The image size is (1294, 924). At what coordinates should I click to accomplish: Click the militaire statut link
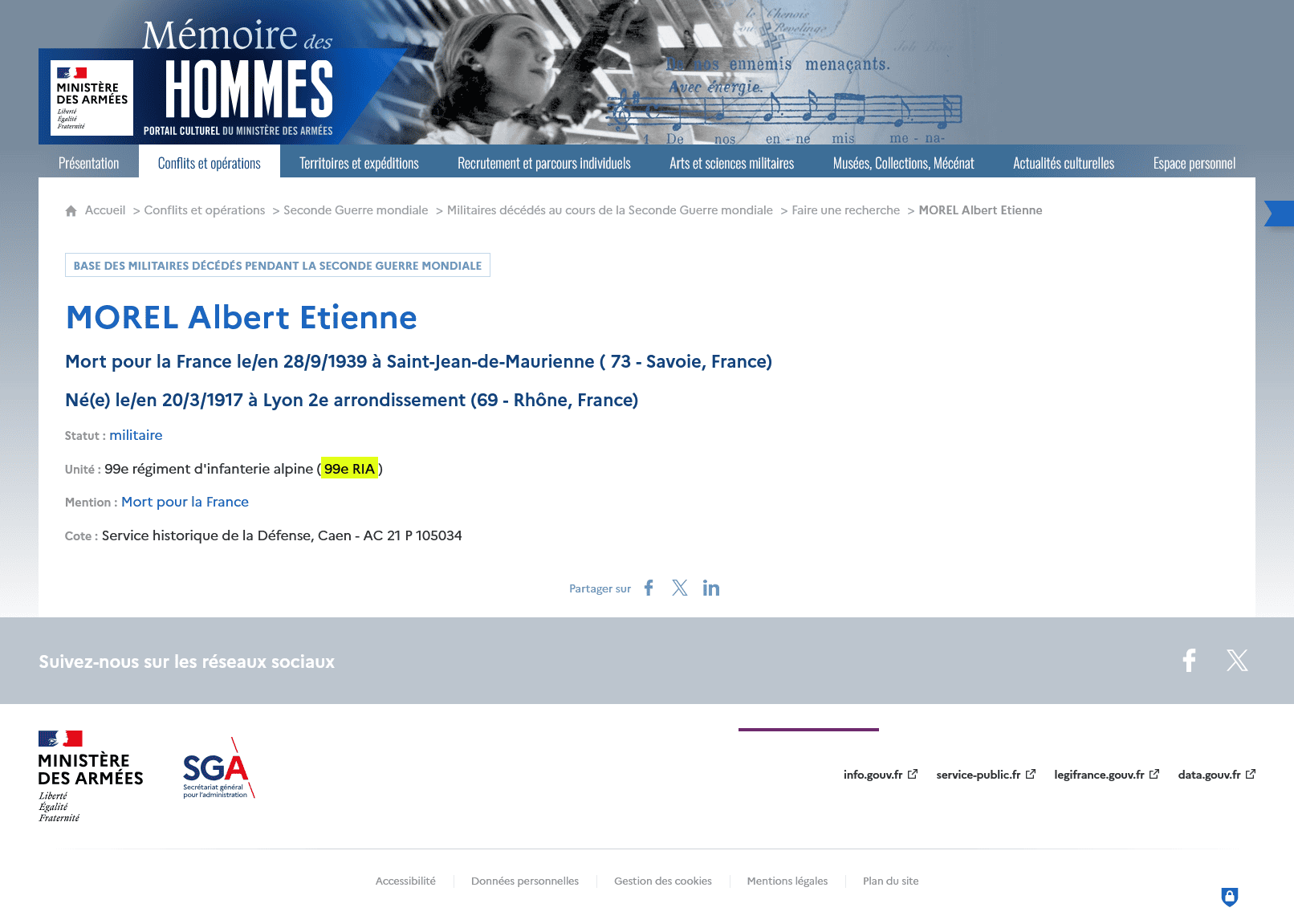136,435
